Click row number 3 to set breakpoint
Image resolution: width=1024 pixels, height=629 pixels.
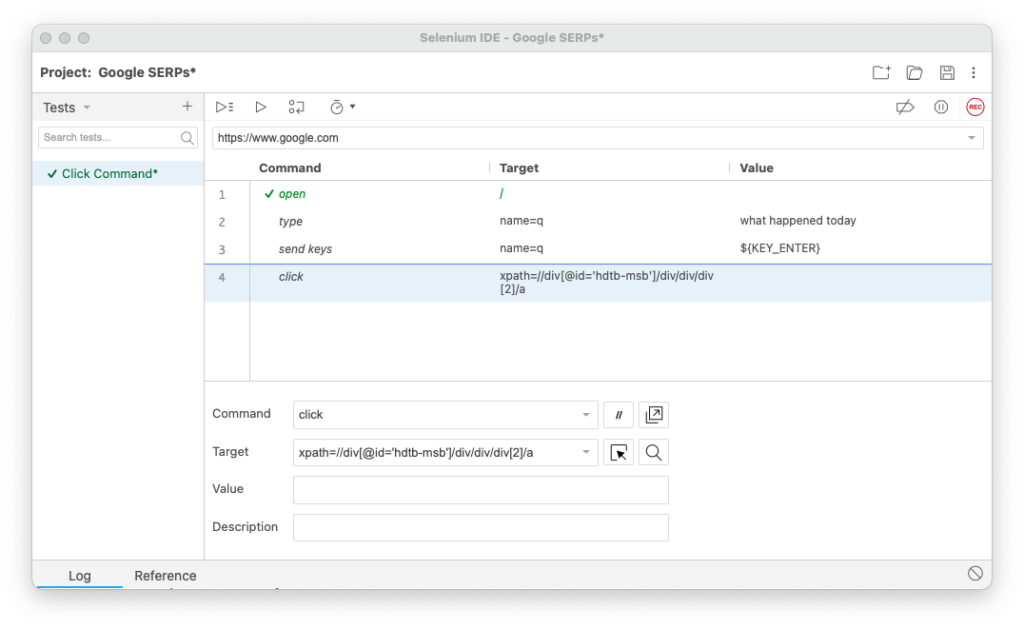pos(222,250)
